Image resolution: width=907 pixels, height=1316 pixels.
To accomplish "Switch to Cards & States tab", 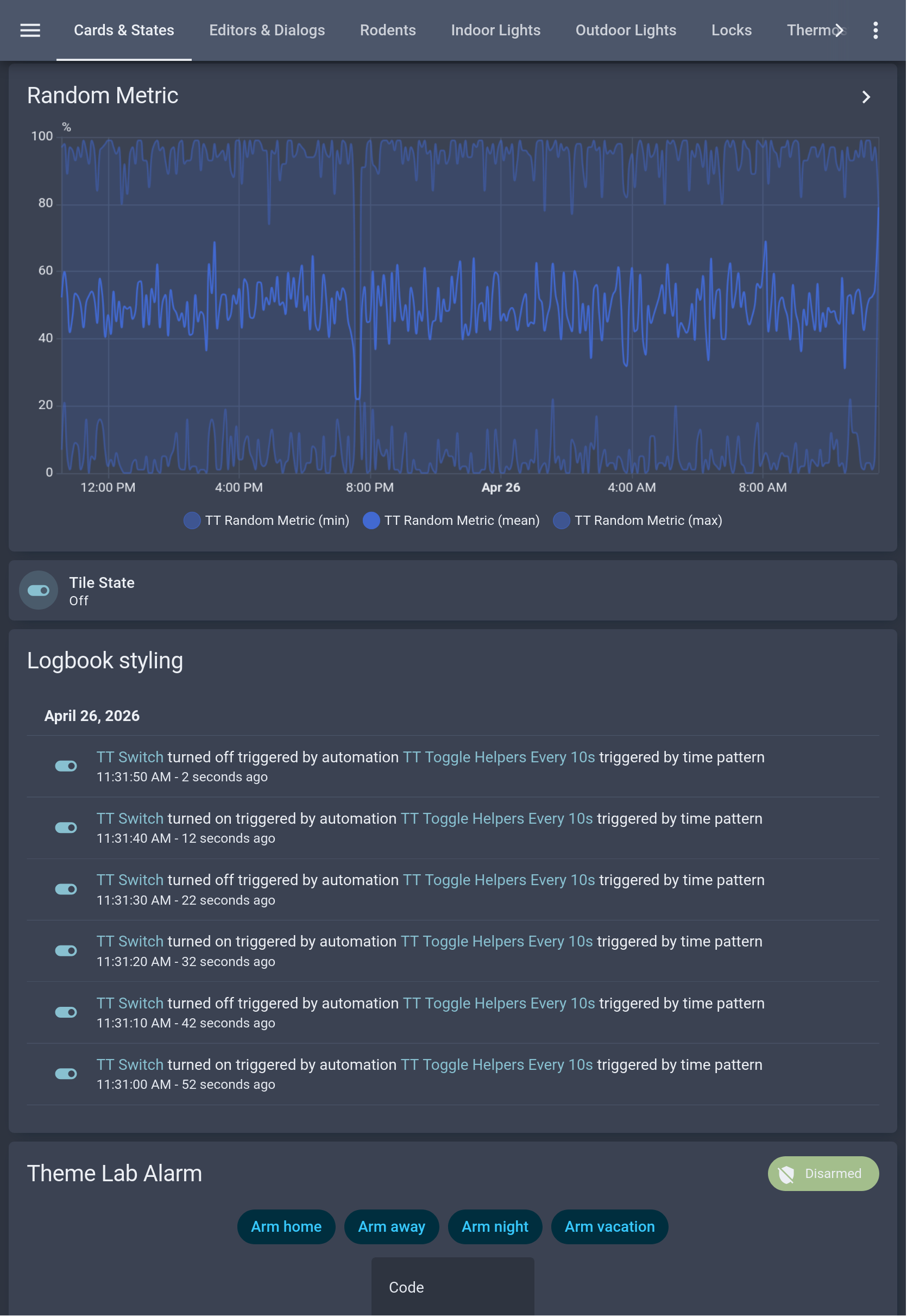I will point(124,30).
